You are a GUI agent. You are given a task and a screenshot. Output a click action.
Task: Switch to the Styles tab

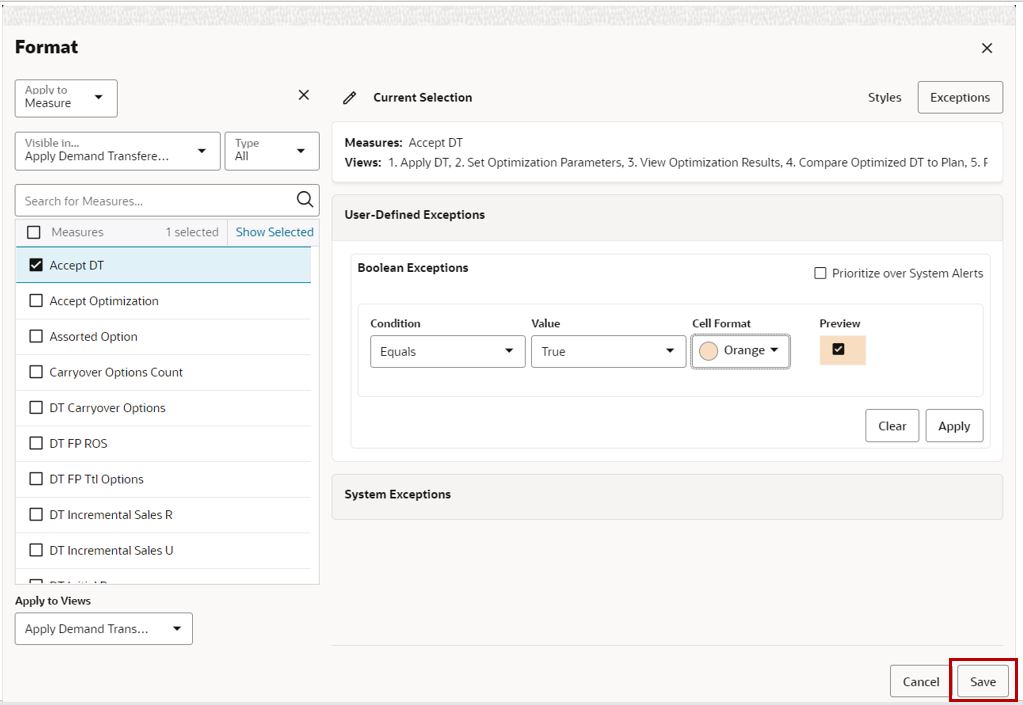pyautogui.click(x=884, y=97)
